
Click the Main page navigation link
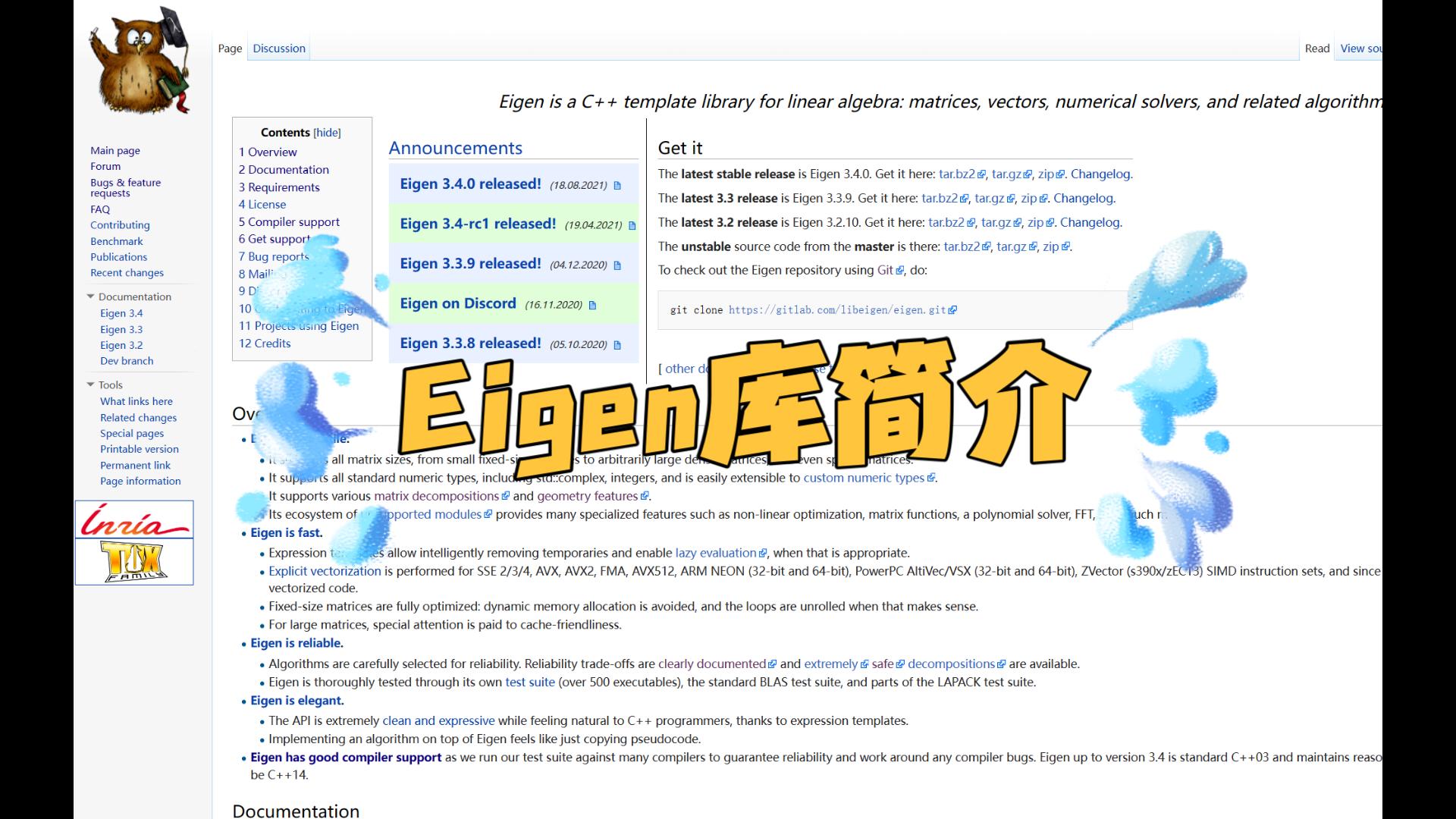(x=115, y=150)
